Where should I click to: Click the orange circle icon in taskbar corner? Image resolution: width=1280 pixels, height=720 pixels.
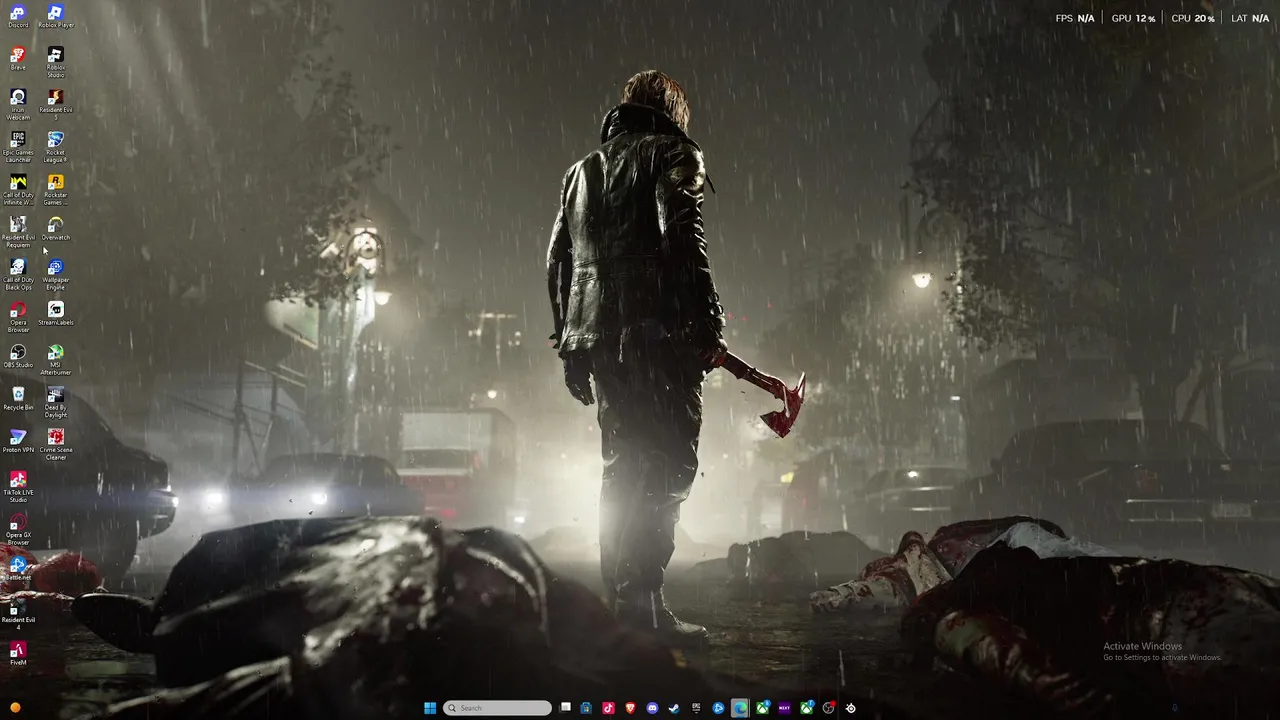15,708
